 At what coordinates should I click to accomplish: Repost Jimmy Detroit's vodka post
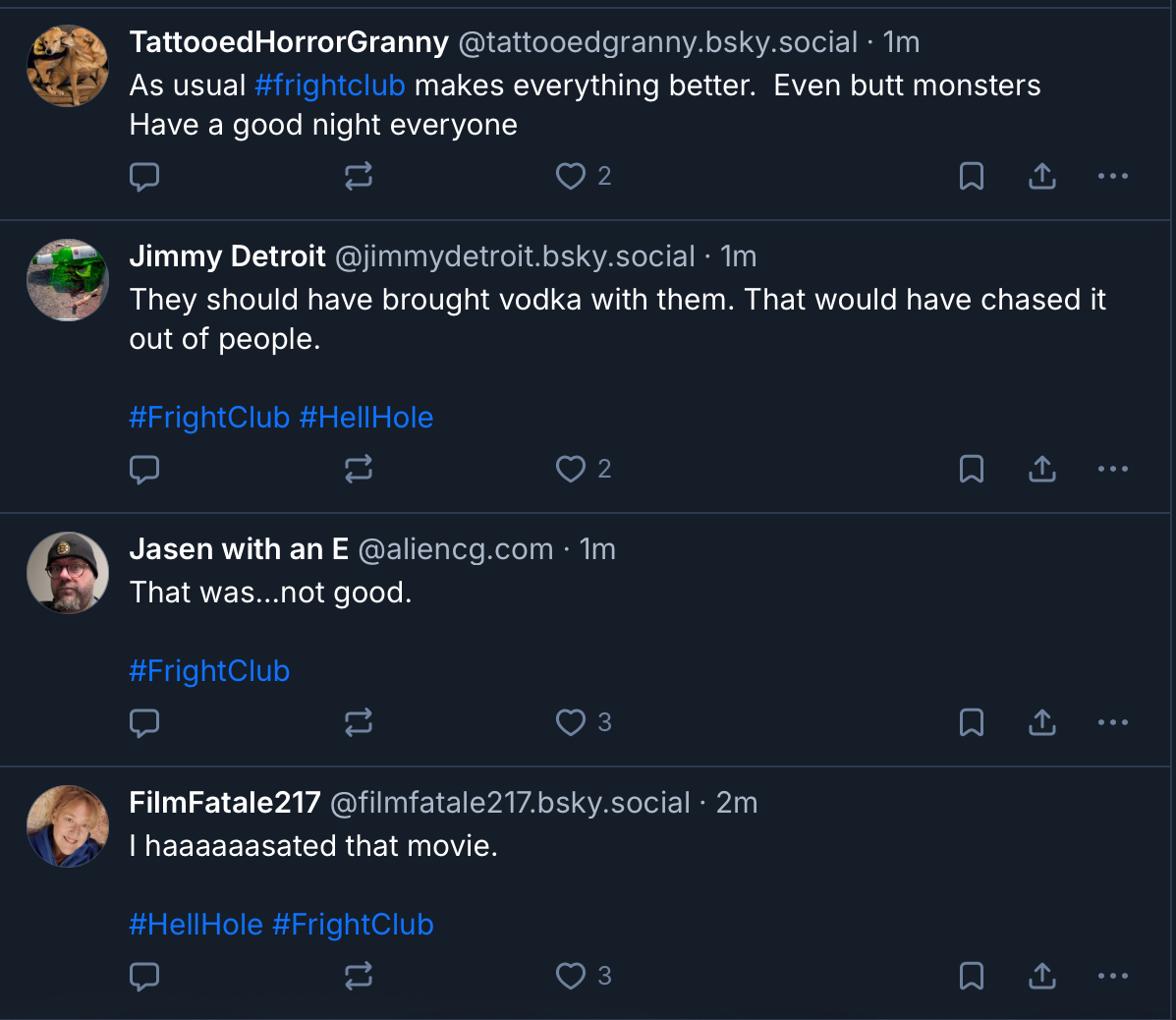[x=359, y=470]
